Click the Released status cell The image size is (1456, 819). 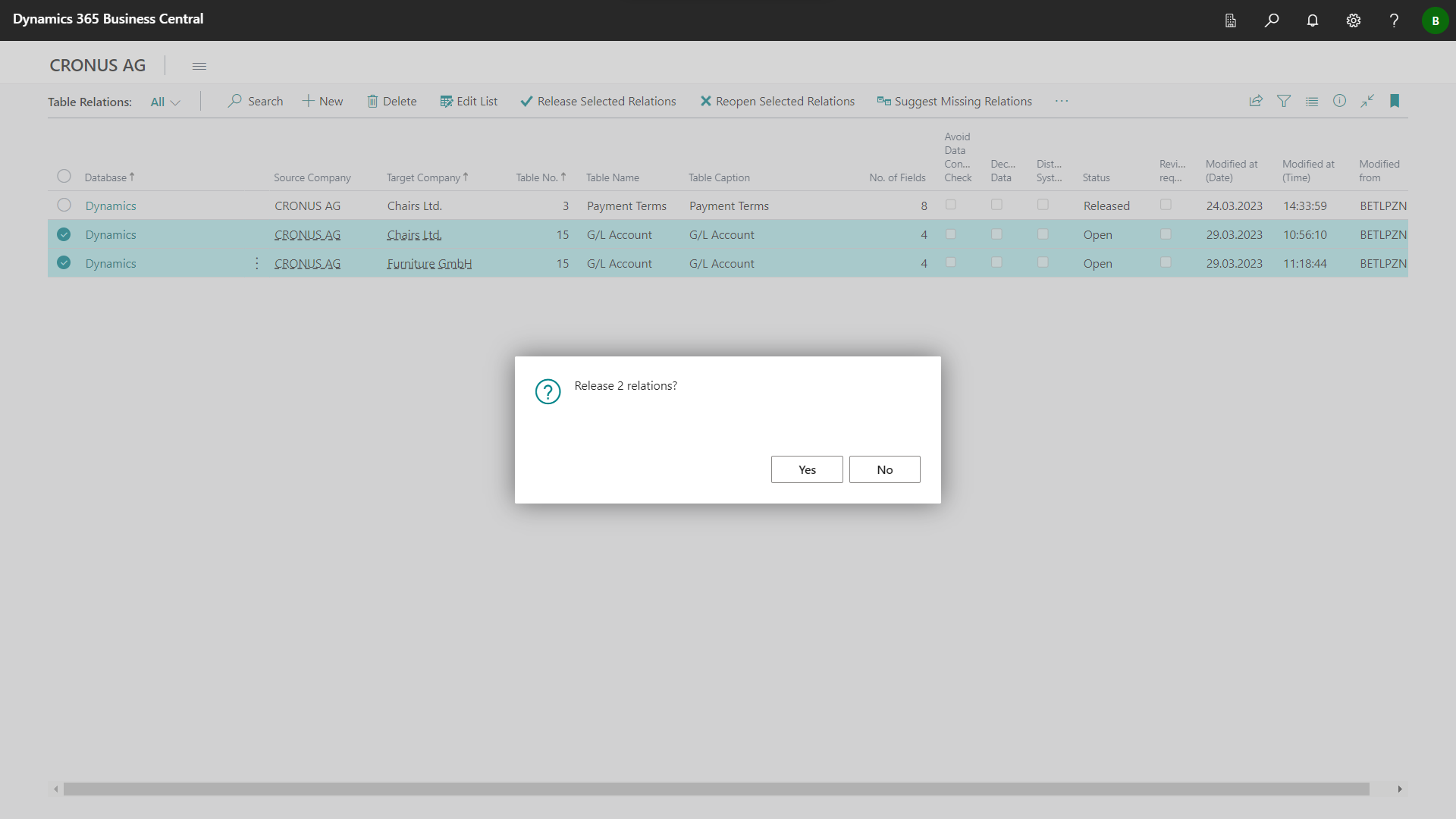click(1106, 206)
